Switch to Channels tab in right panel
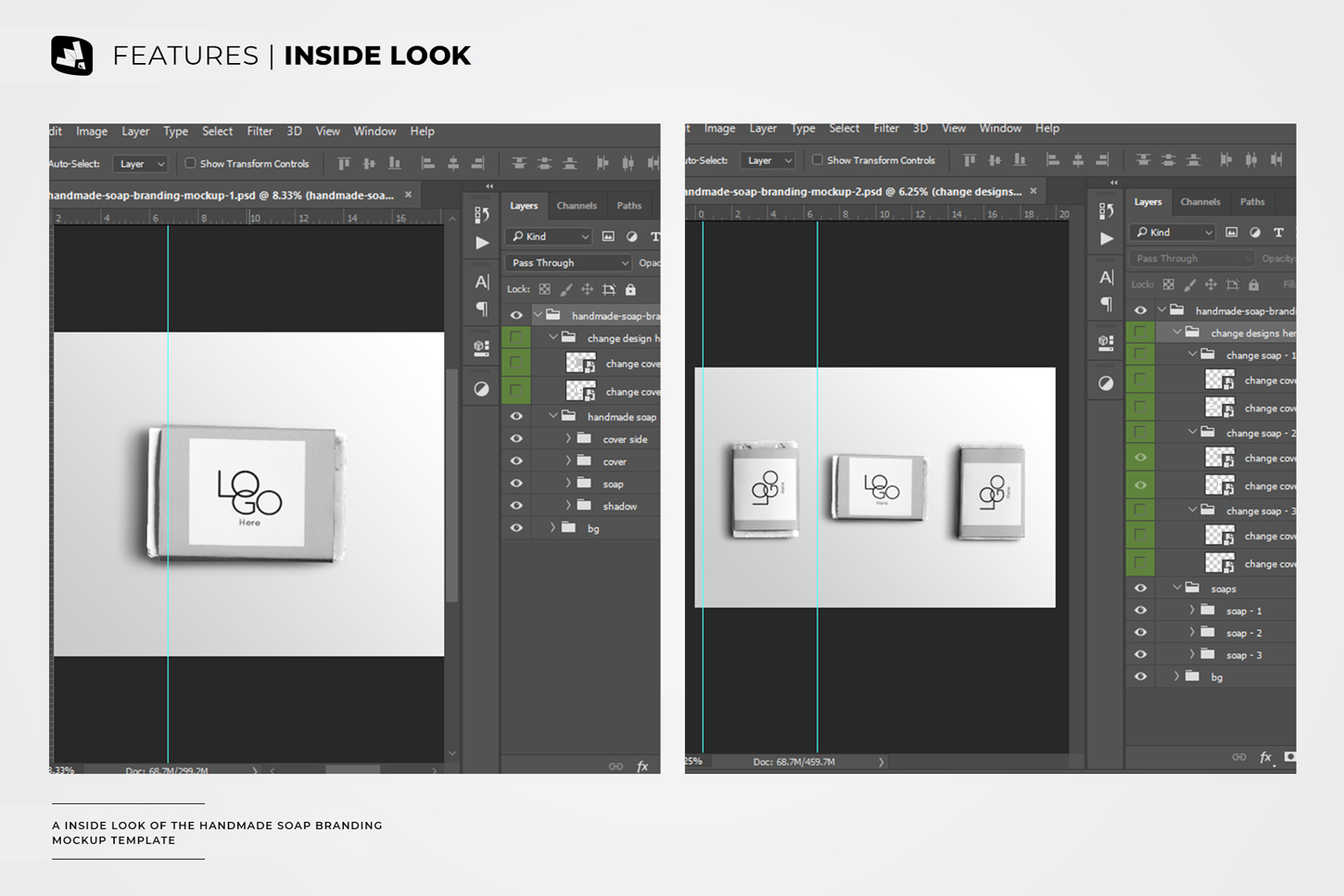The width and height of the screenshot is (1344, 896). tap(1199, 202)
